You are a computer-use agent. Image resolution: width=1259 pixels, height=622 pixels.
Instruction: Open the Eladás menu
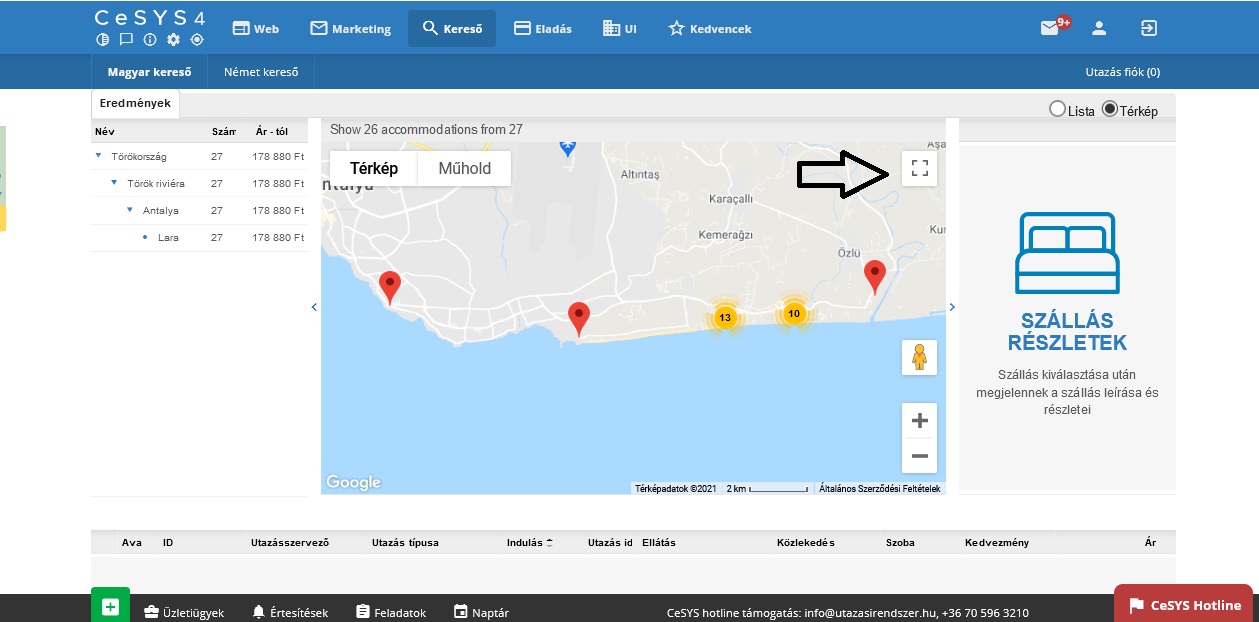point(542,29)
